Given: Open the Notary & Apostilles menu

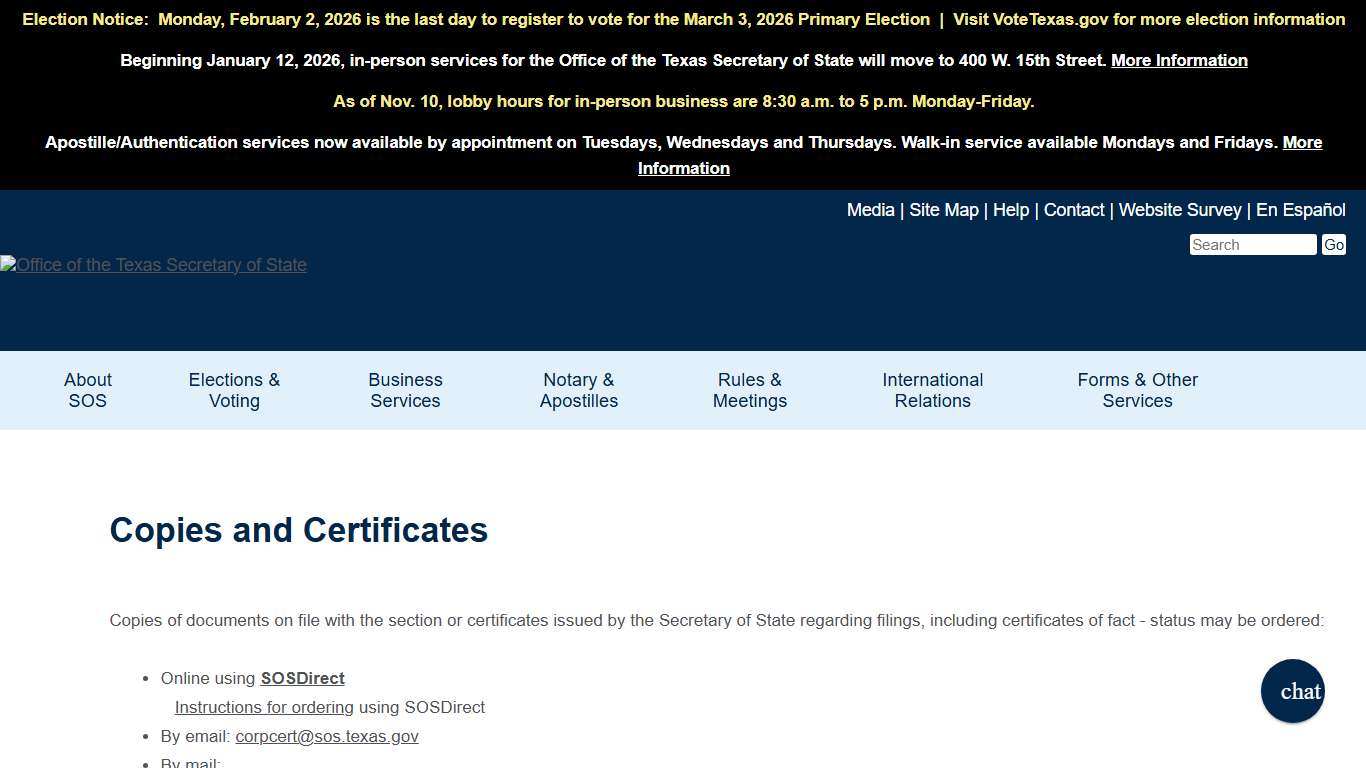Looking at the screenshot, I should (x=578, y=390).
